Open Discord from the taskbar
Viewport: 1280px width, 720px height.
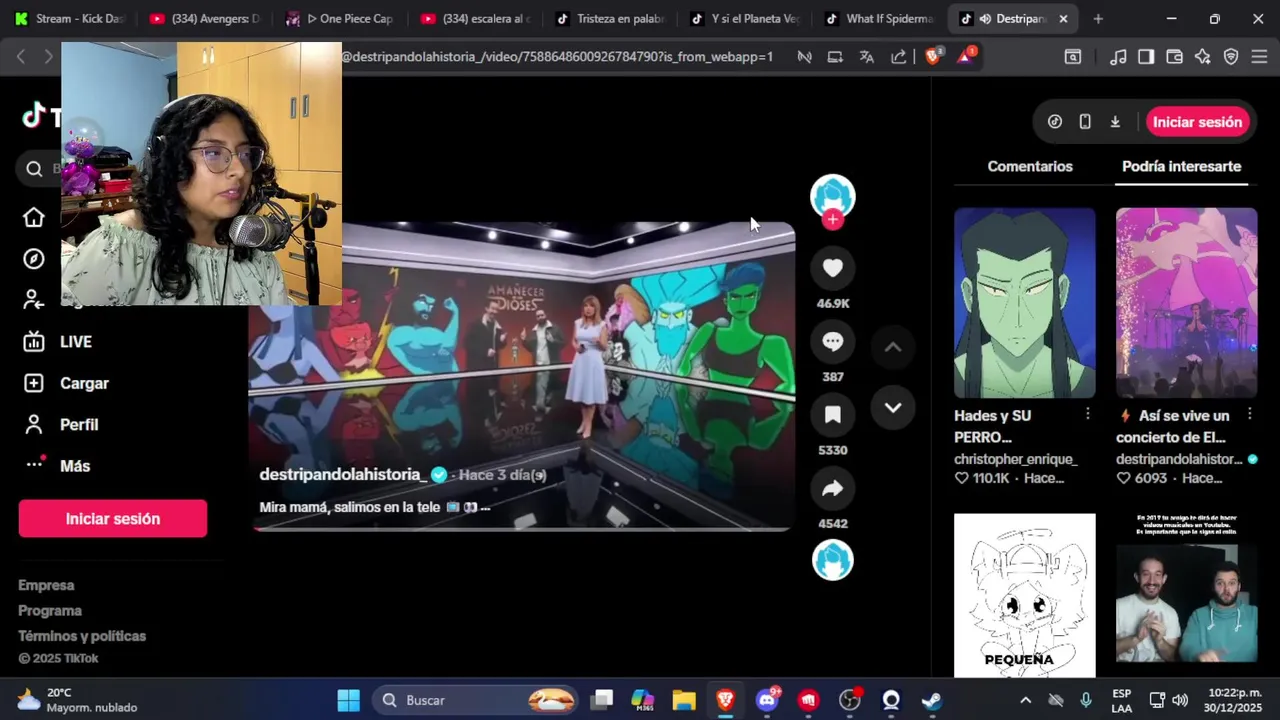click(x=767, y=700)
